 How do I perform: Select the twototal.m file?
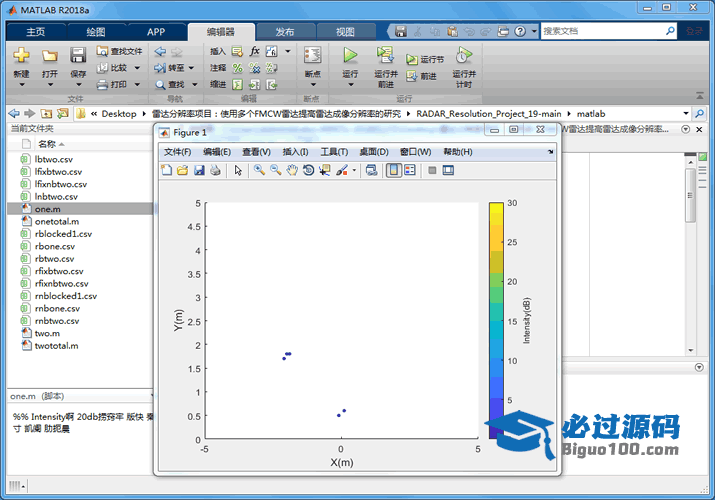pos(57,345)
